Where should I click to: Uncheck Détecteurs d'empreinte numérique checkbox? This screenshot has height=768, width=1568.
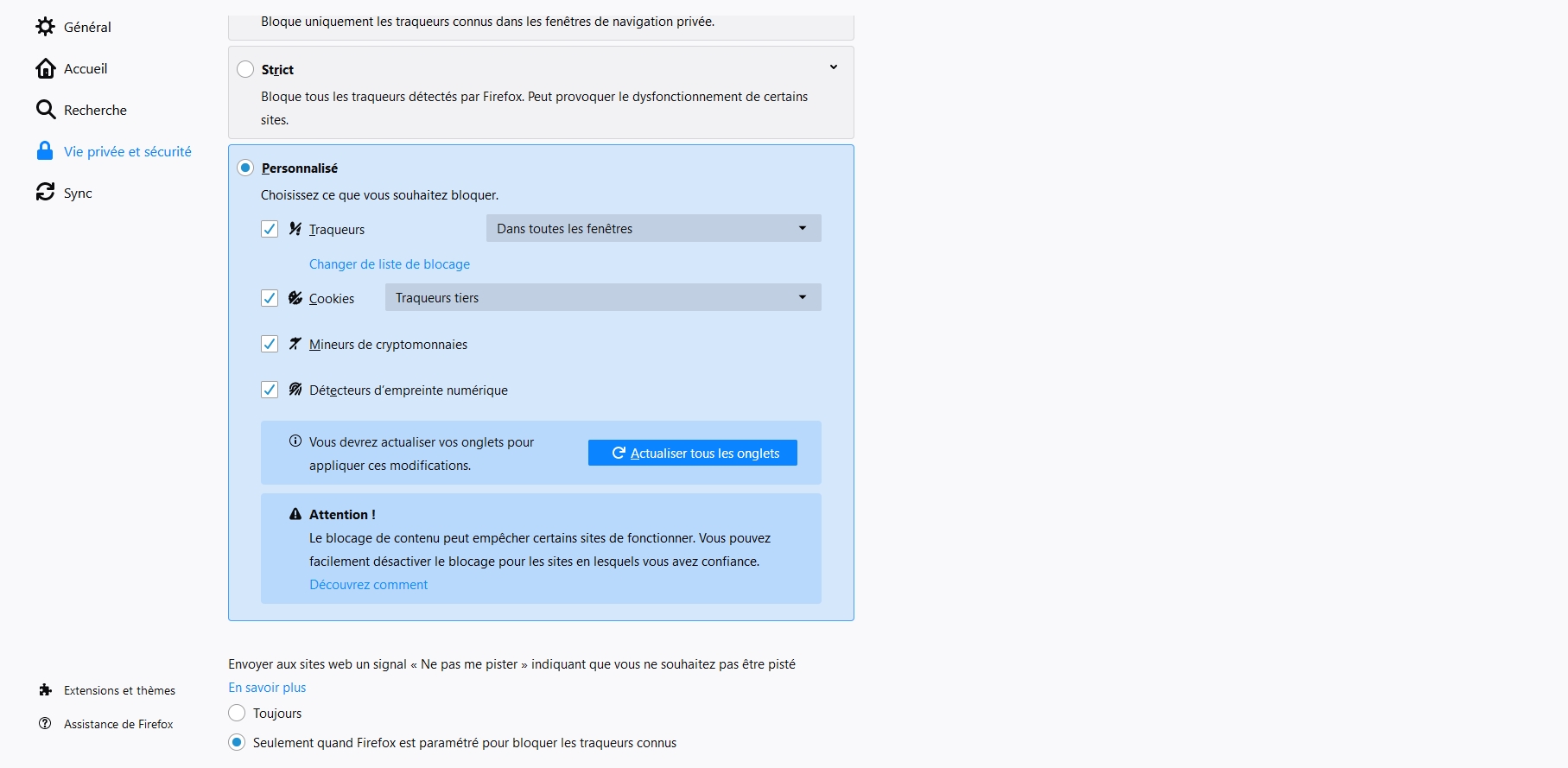[x=270, y=390]
